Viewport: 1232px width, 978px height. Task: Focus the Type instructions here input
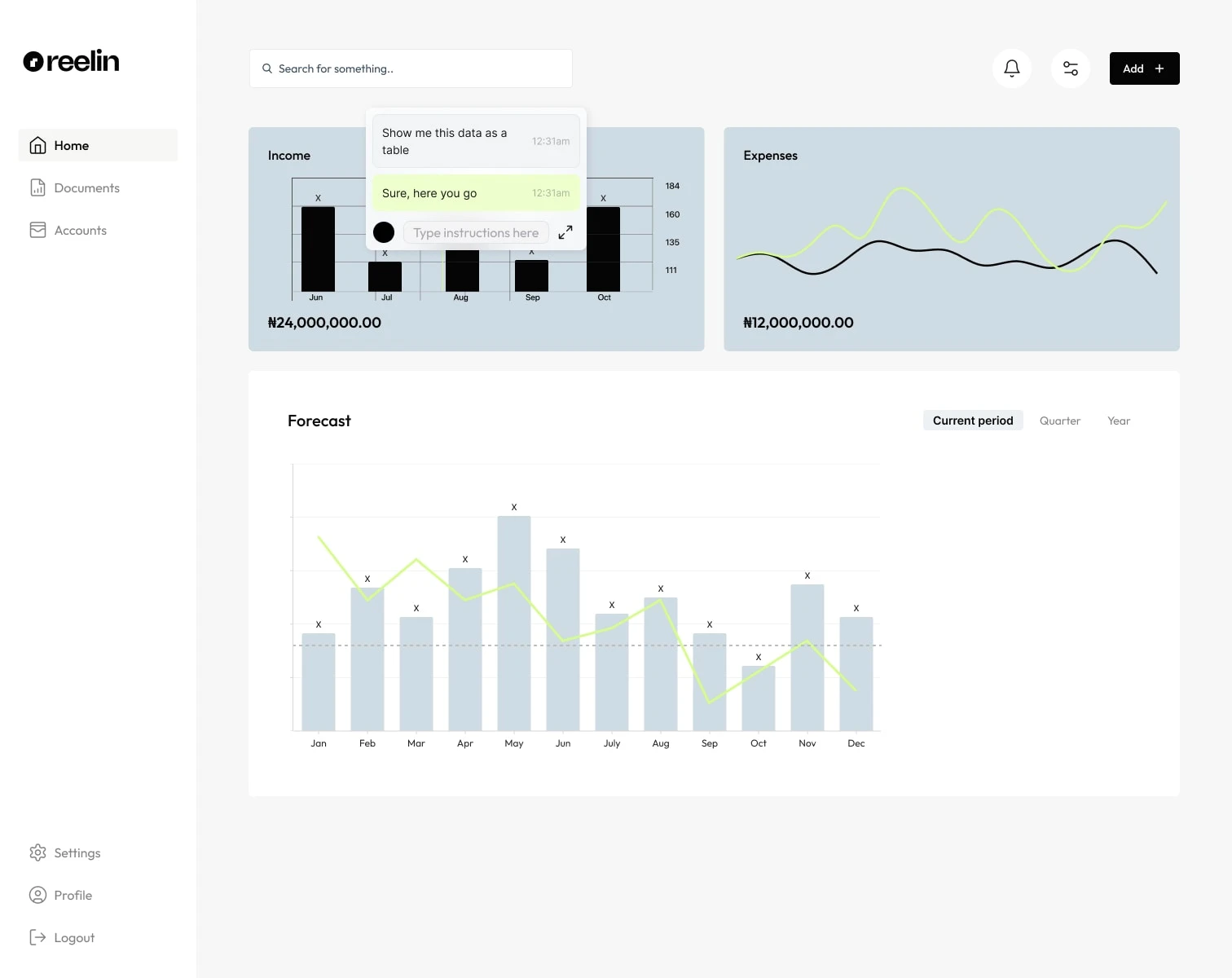click(x=476, y=232)
